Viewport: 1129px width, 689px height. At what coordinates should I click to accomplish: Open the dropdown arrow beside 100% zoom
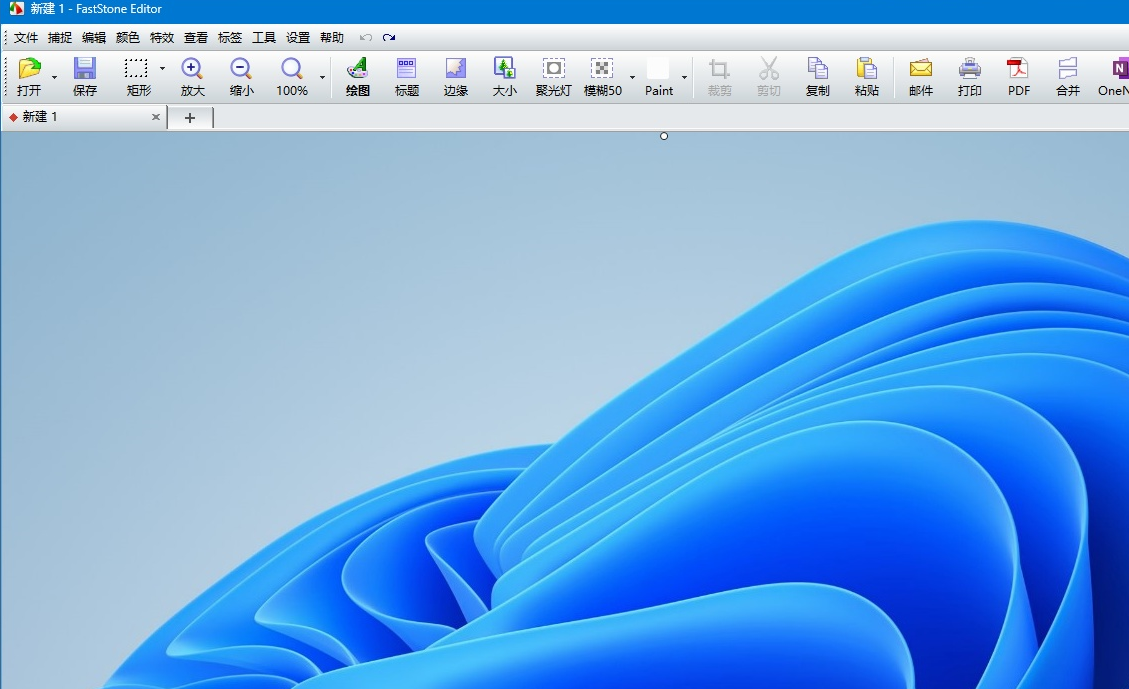pyautogui.click(x=322, y=77)
